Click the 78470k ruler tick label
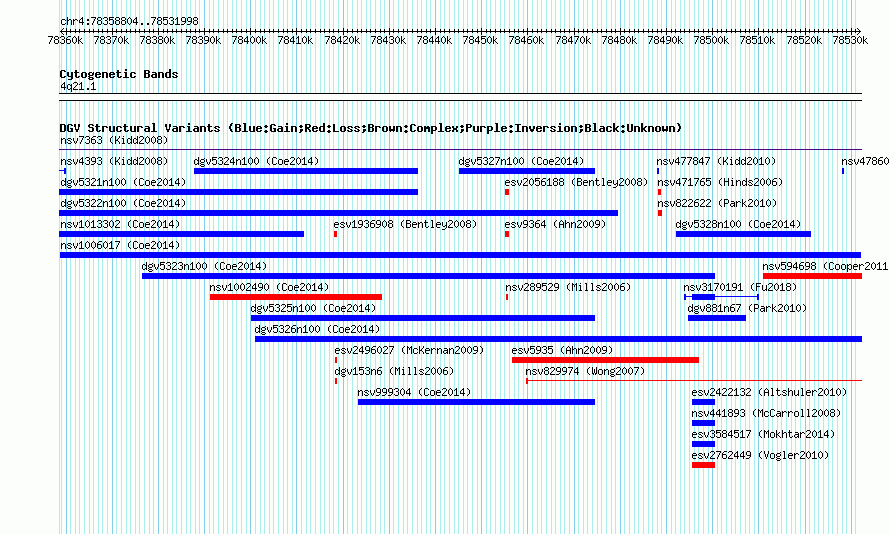Screen dimensions: 890x534 click(573, 40)
